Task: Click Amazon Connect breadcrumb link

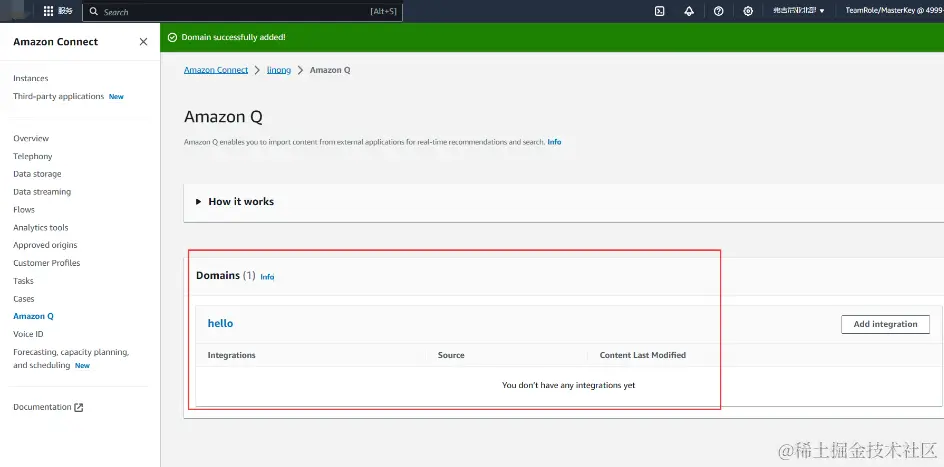Action: [216, 70]
